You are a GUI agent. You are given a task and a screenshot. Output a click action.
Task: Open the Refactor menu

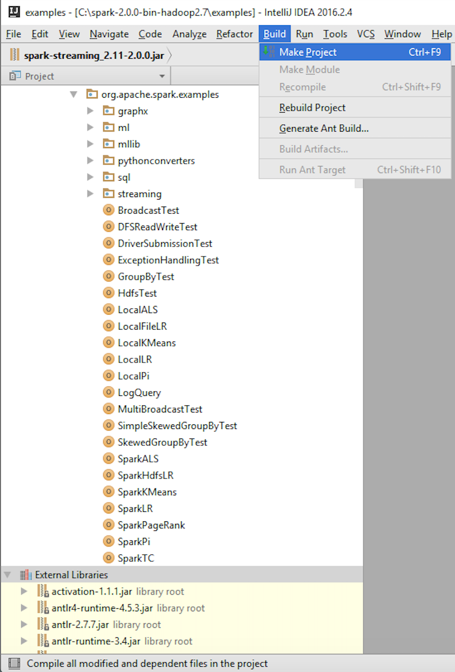pos(234,34)
